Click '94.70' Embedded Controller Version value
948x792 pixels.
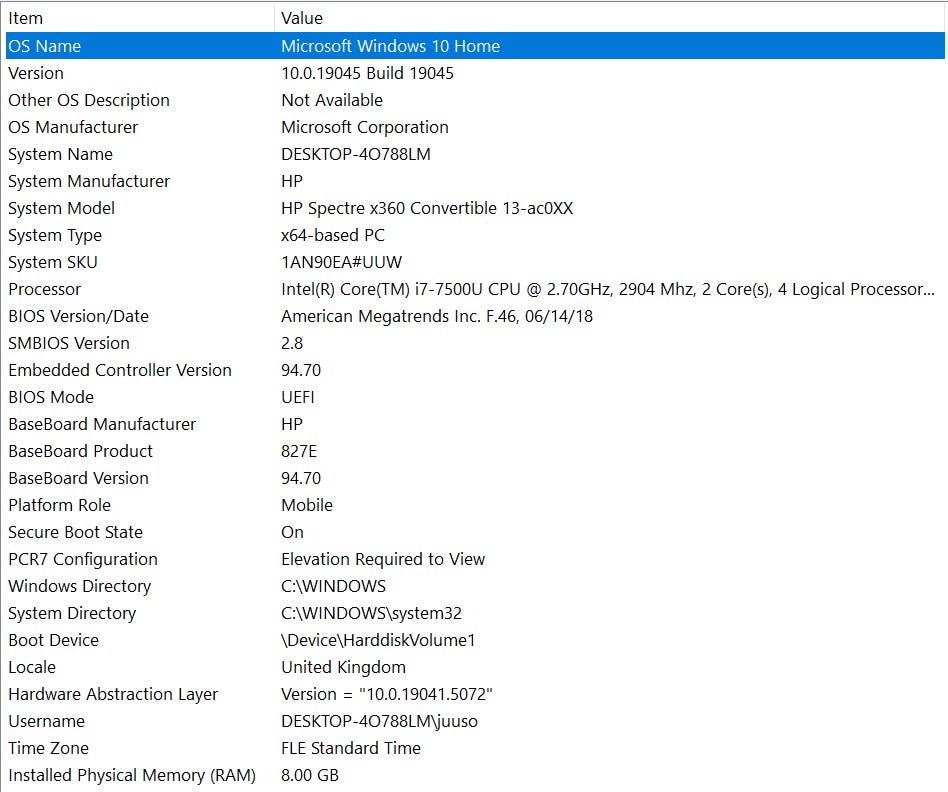click(301, 370)
